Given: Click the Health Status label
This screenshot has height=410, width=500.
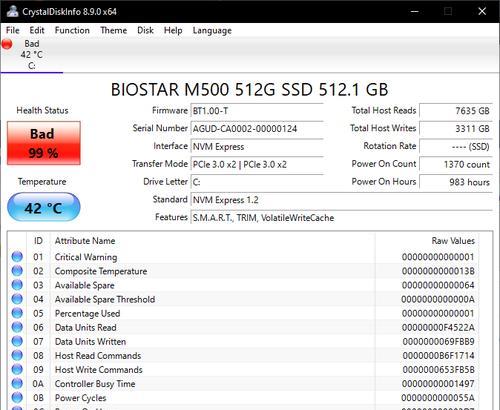Looking at the screenshot, I should (42, 110).
